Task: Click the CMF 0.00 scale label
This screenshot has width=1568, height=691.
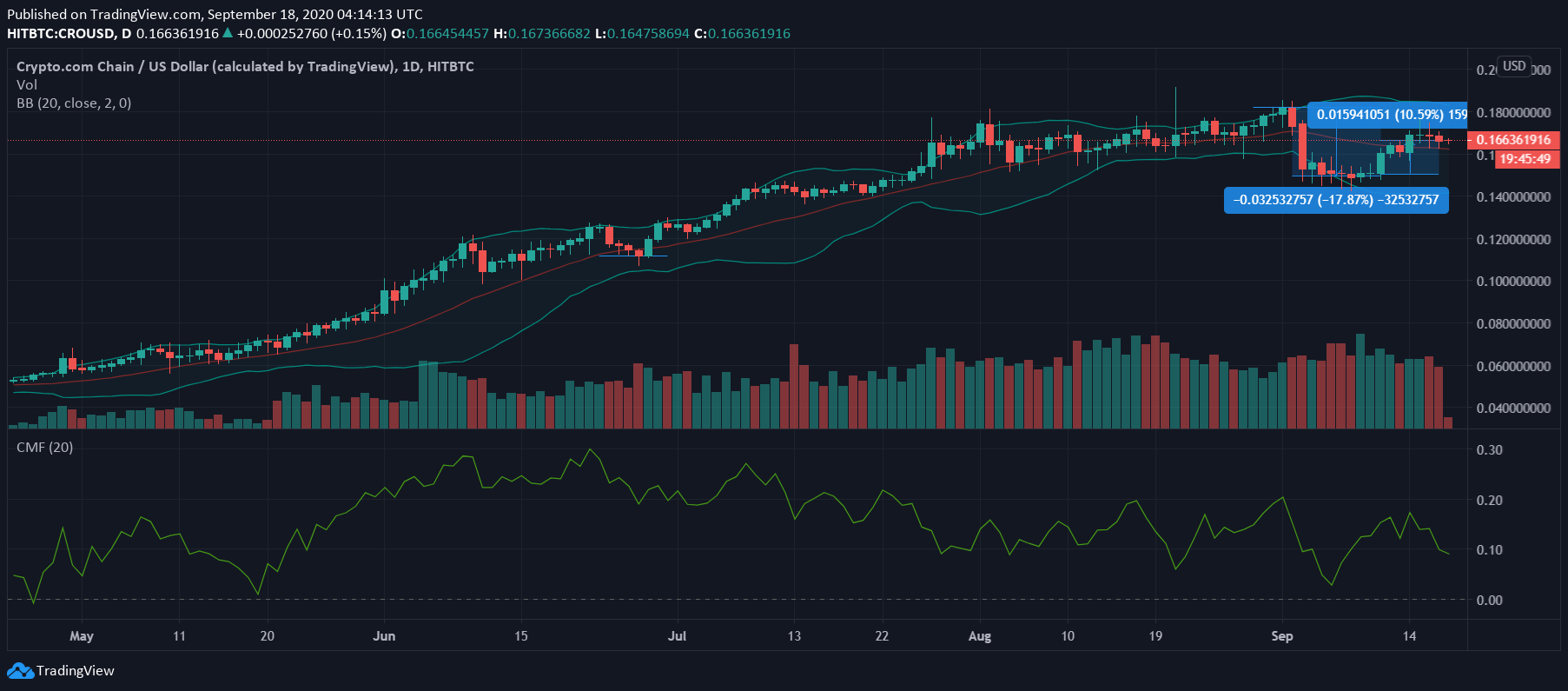Action: point(1489,600)
